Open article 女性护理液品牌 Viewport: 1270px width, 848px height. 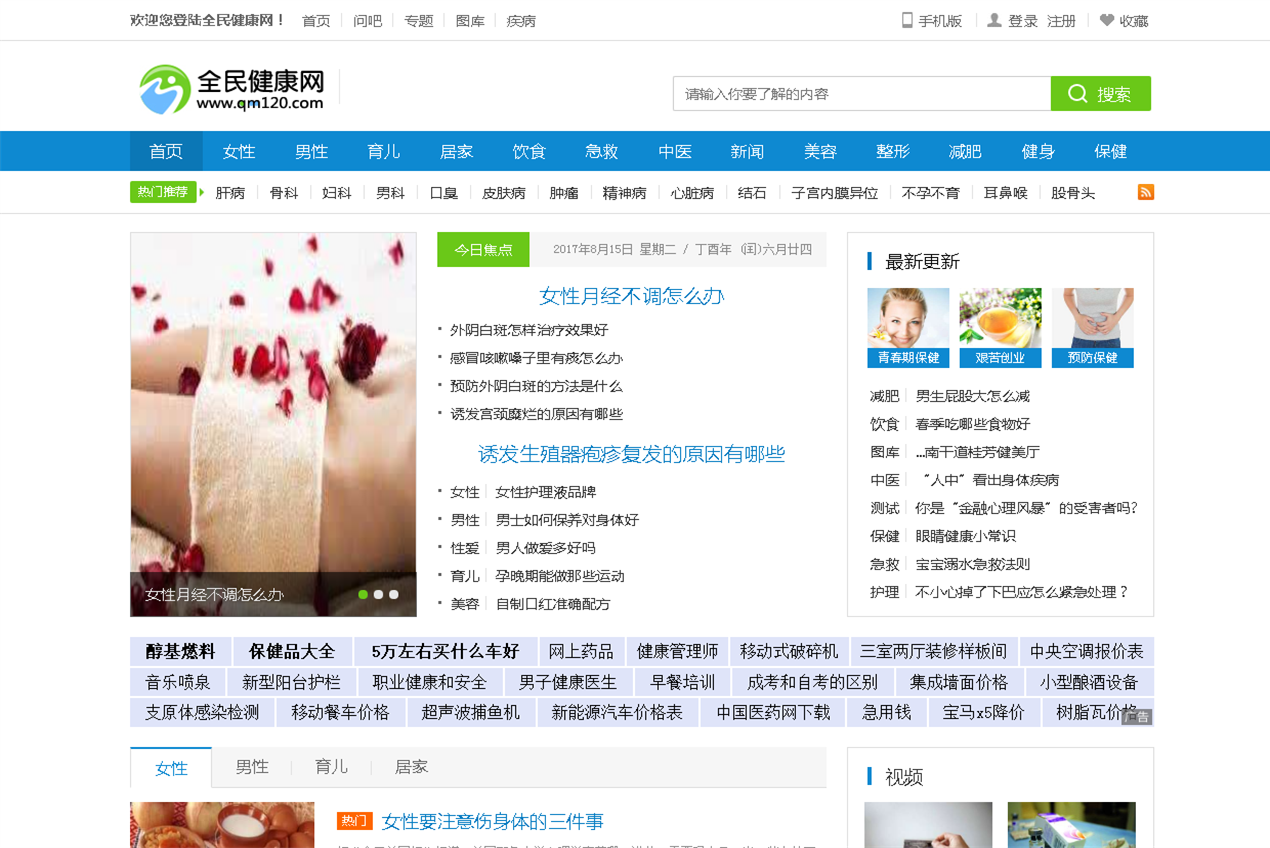point(546,492)
